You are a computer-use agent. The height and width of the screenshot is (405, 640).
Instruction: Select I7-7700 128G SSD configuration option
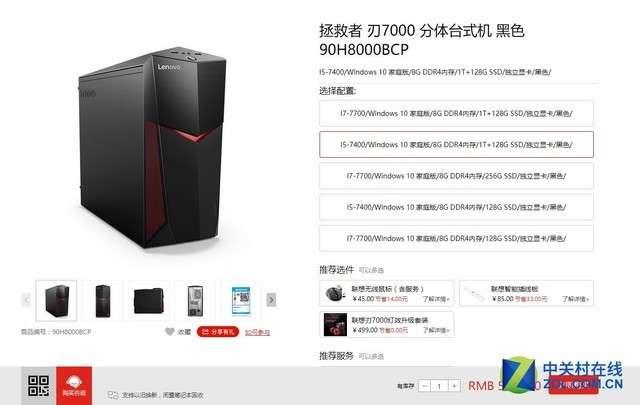[x=456, y=238]
